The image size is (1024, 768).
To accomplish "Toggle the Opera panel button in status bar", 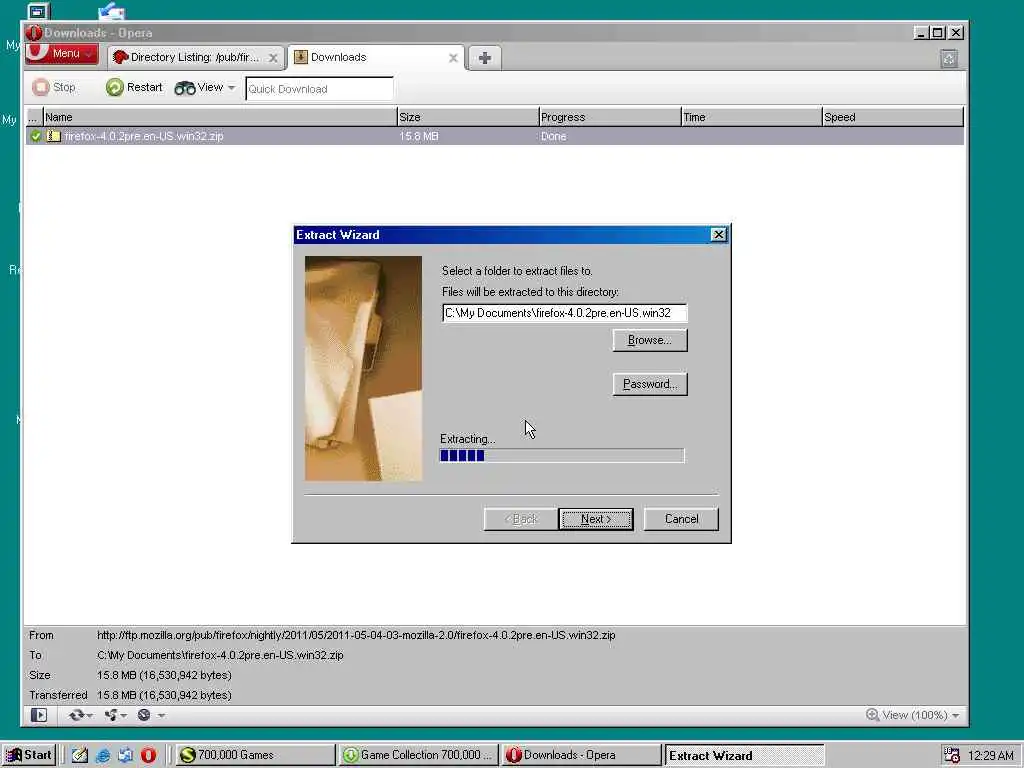I will coord(39,715).
